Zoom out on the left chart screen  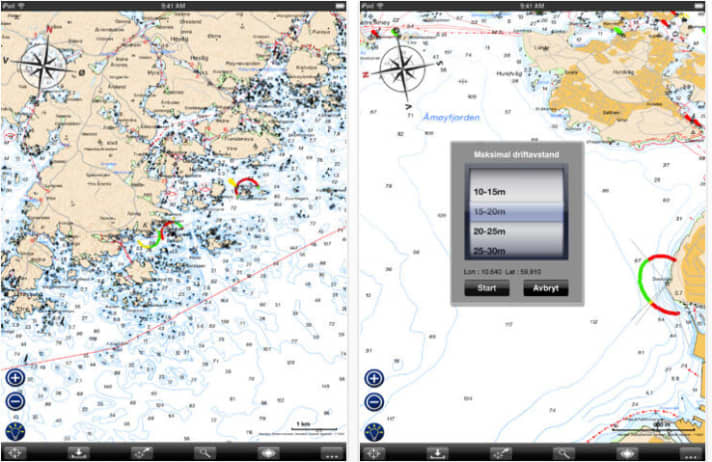coord(15,402)
